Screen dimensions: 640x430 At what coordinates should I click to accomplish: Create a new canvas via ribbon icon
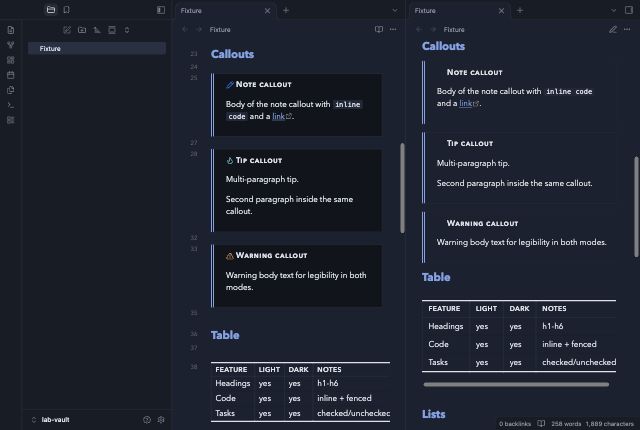pyautogui.click(x=11, y=60)
